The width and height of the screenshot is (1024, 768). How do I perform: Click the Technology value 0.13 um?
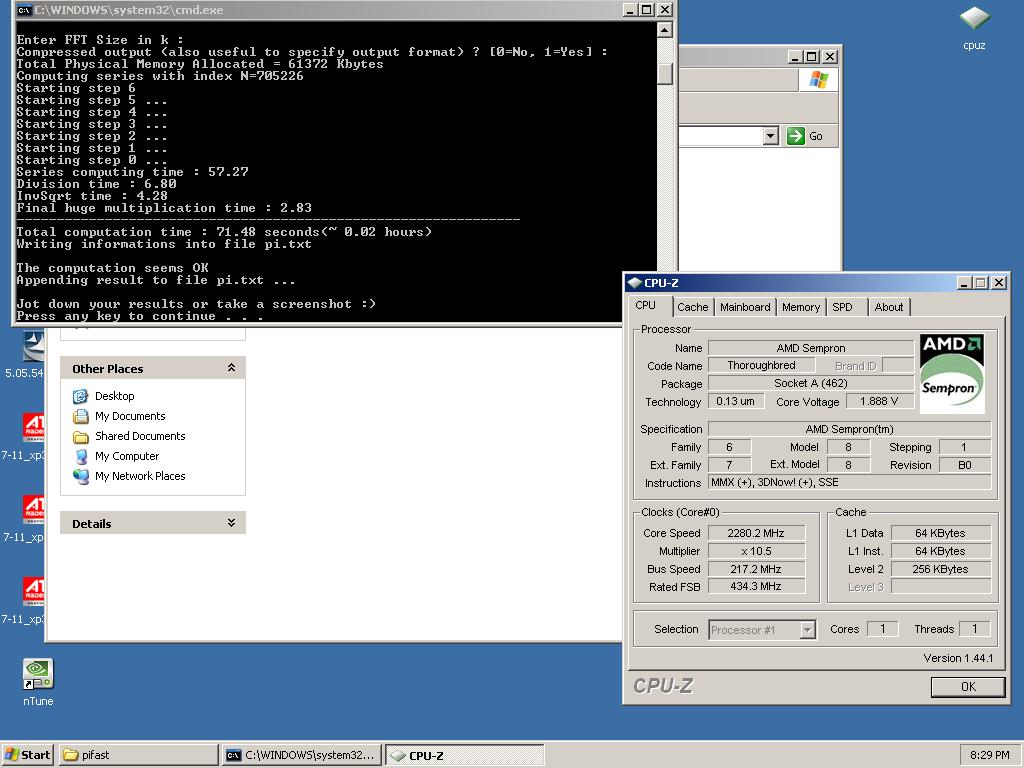point(735,401)
